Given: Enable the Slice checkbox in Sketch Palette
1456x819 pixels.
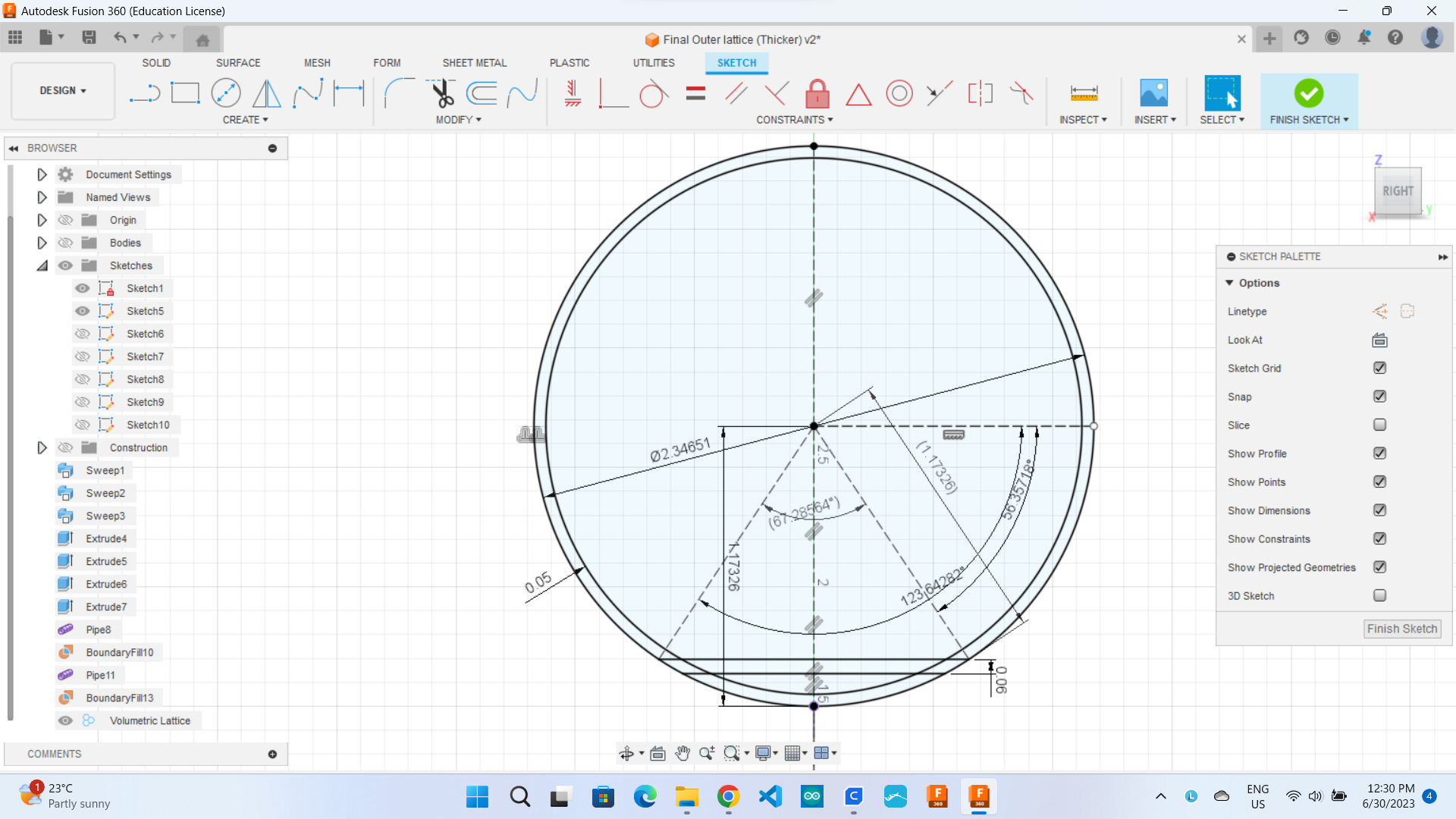Looking at the screenshot, I should [x=1379, y=425].
